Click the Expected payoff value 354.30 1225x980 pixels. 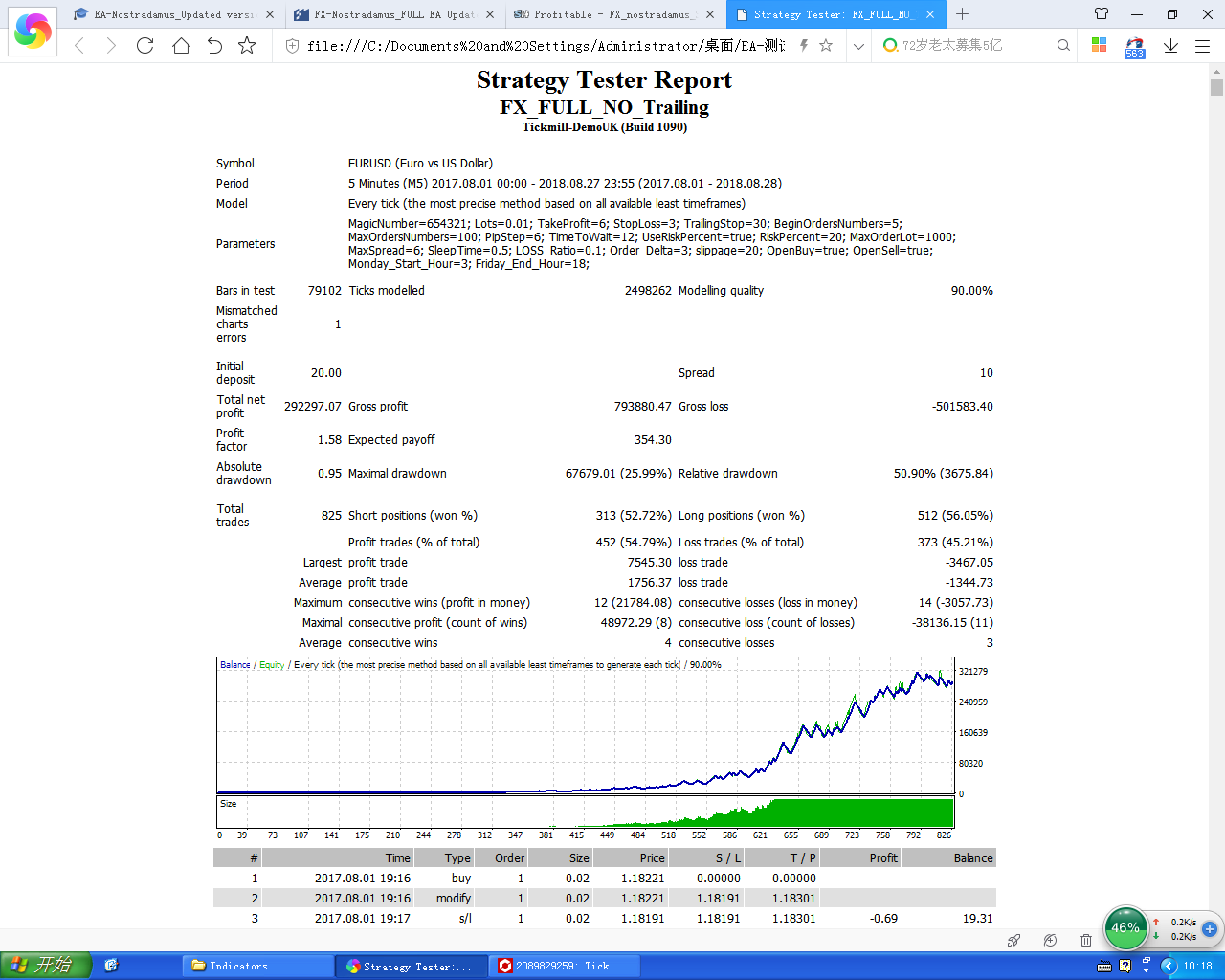[x=653, y=440]
